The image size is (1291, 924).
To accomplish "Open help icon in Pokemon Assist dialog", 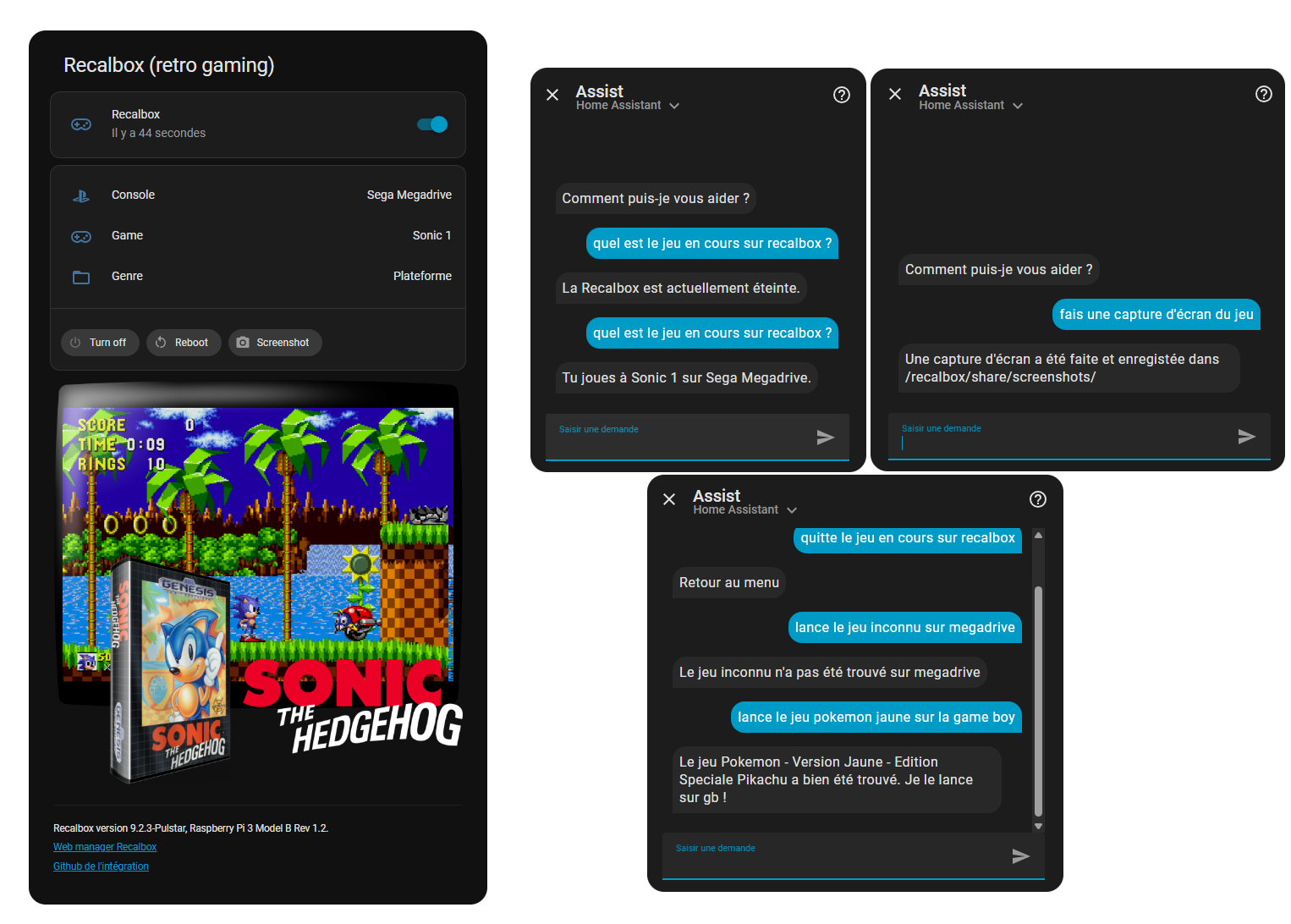I will click(x=1038, y=499).
